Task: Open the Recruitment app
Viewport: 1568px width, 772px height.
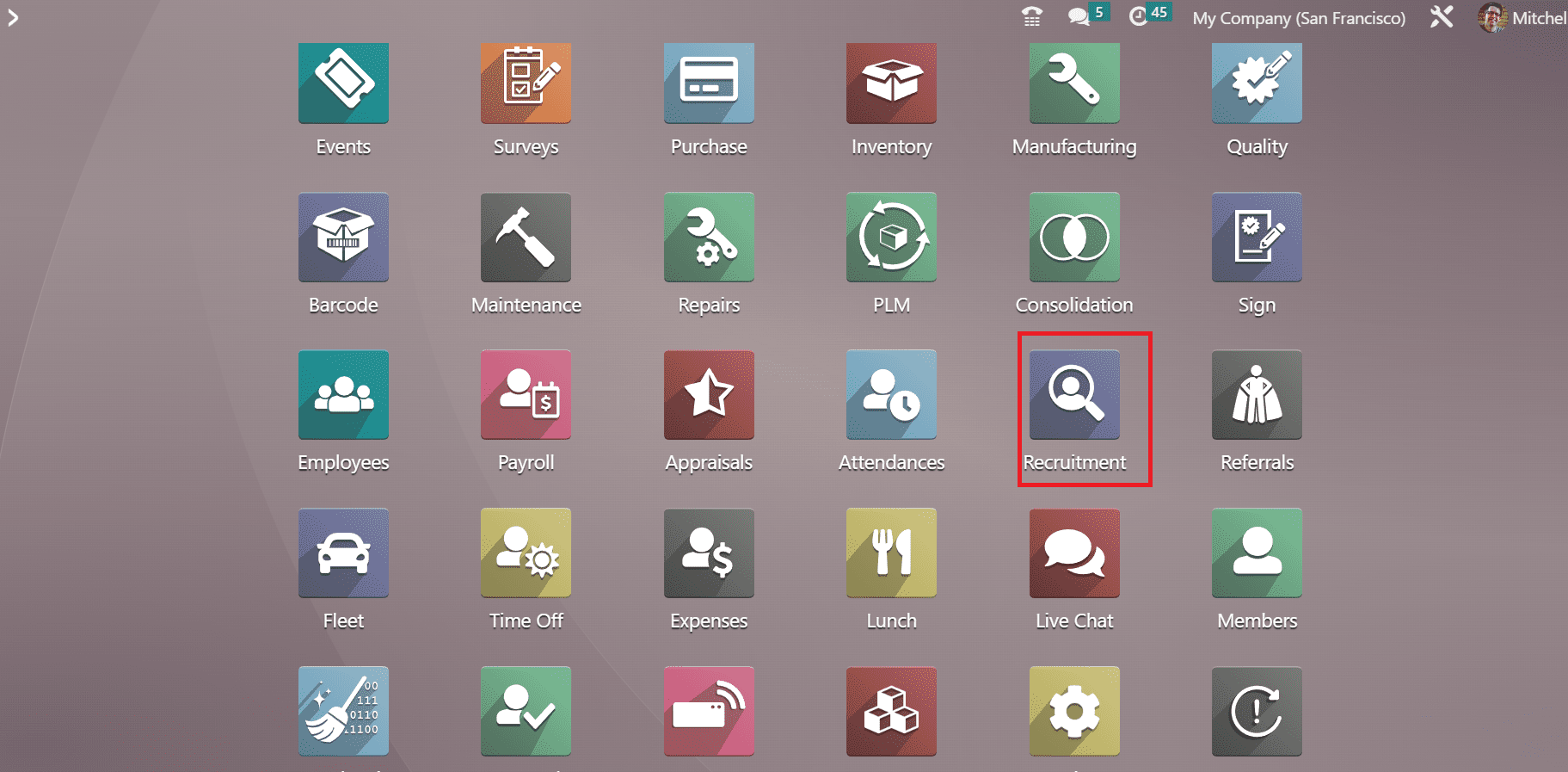Action: pyautogui.click(x=1074, y=396)
